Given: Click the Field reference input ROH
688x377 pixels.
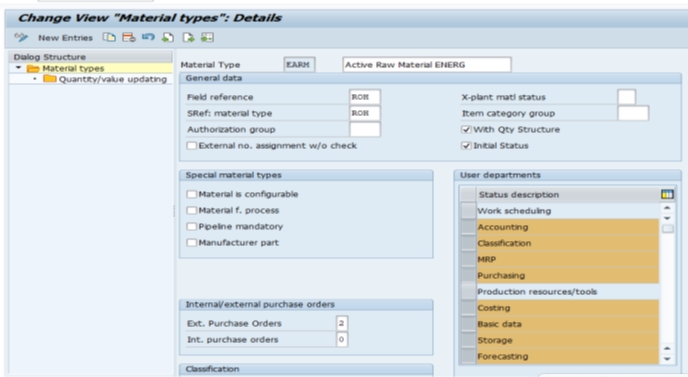Looking at the screenshot, I should pyautogui.click(x=365, y=97).
